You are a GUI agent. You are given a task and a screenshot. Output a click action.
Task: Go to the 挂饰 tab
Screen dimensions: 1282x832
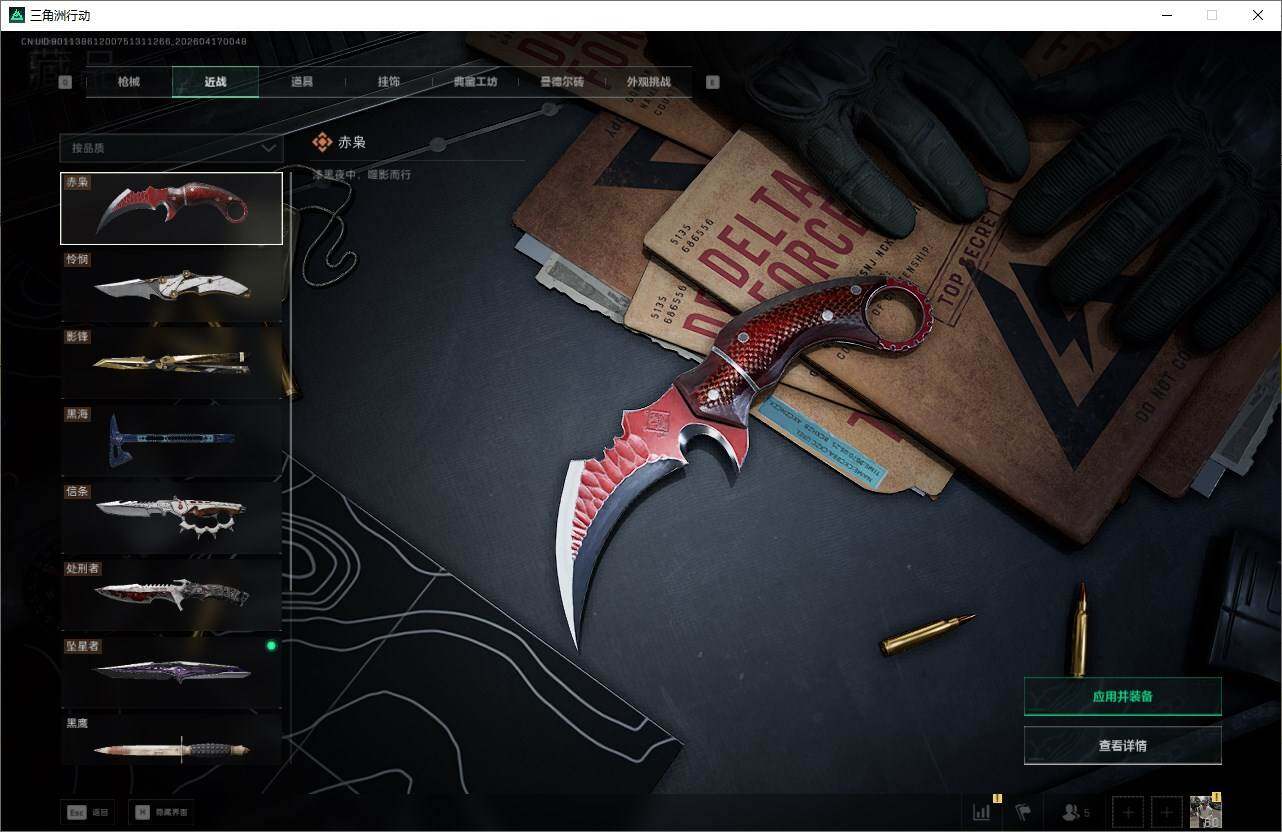pos(389,82)
